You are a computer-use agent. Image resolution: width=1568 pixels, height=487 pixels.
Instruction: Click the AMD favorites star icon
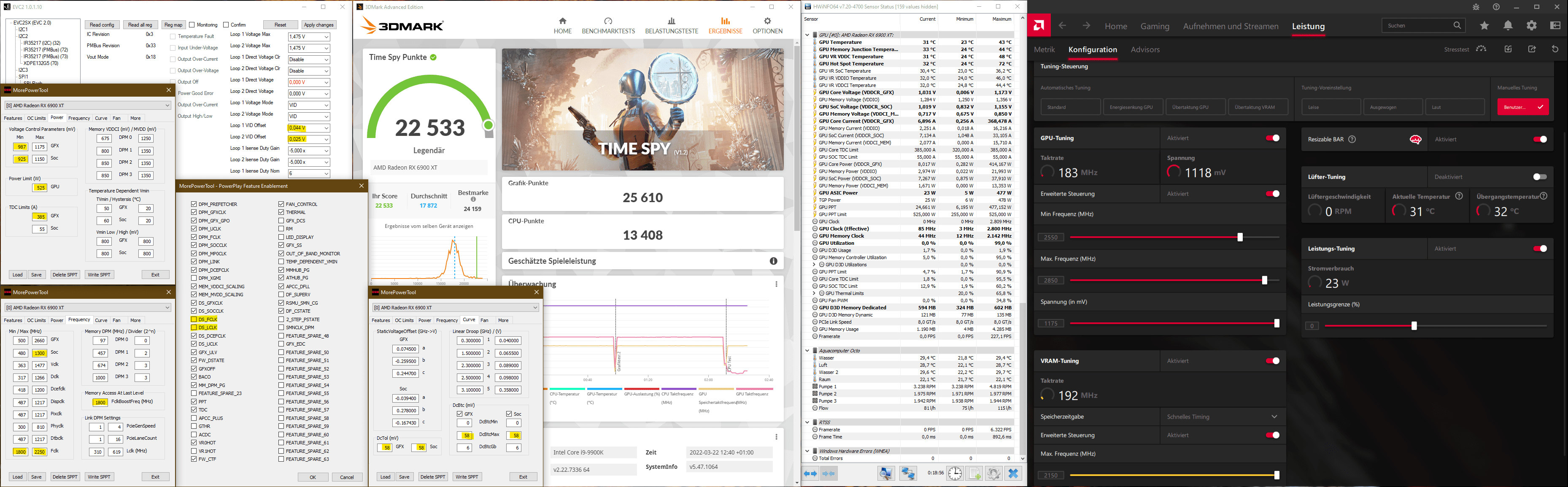point(1484,26)
